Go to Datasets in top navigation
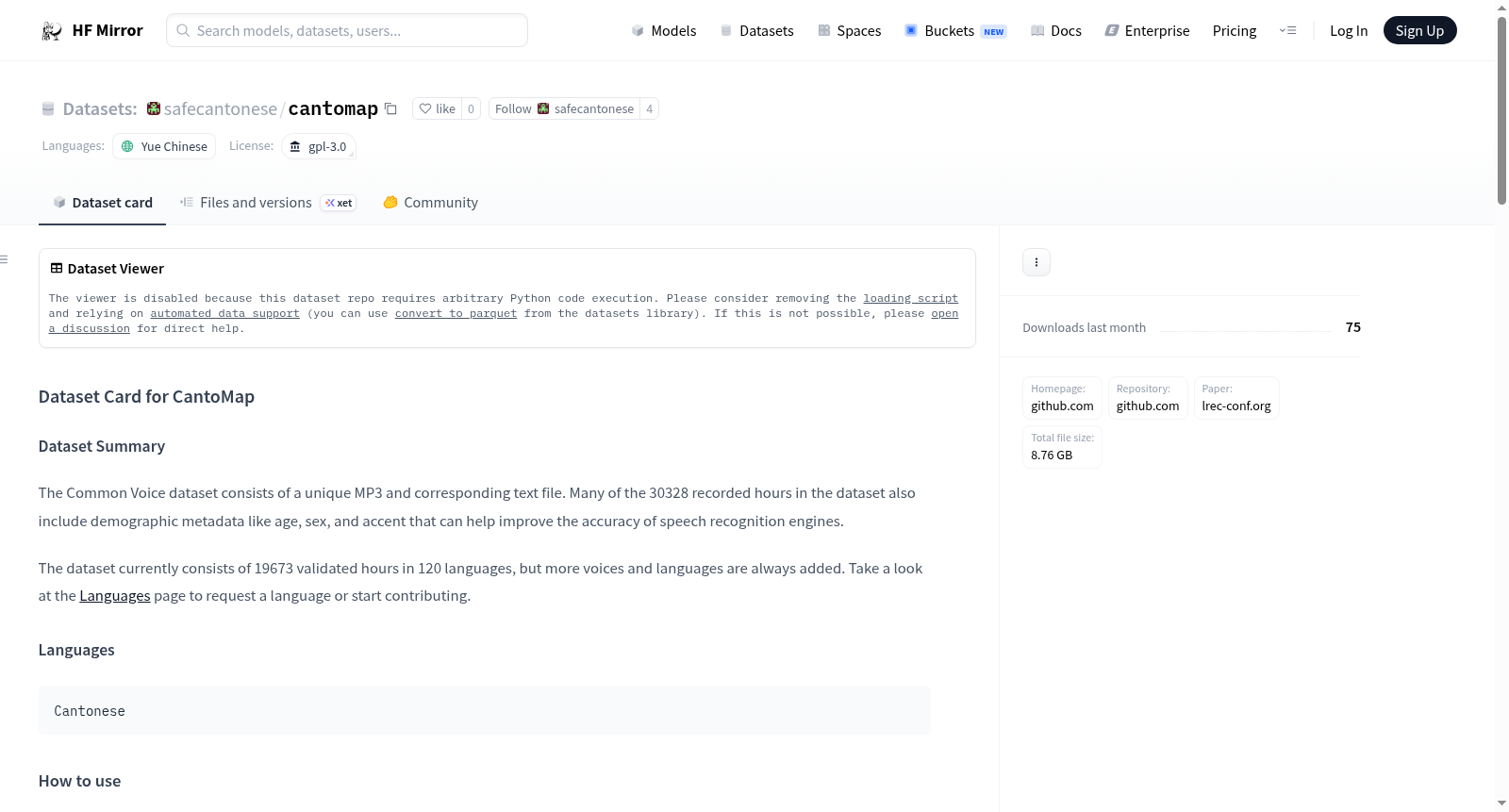This screenshot has width=1509, height=812. [757, 31]
